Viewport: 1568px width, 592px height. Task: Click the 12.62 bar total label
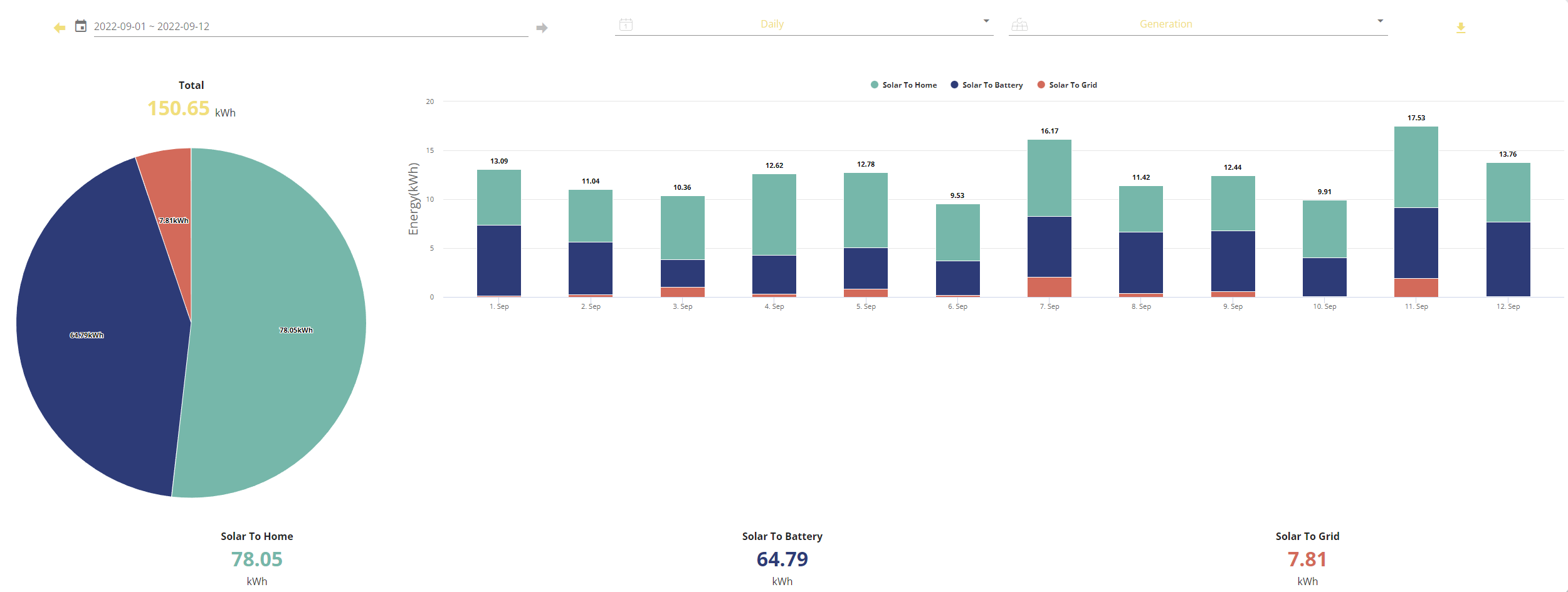(x=774, y=165)
